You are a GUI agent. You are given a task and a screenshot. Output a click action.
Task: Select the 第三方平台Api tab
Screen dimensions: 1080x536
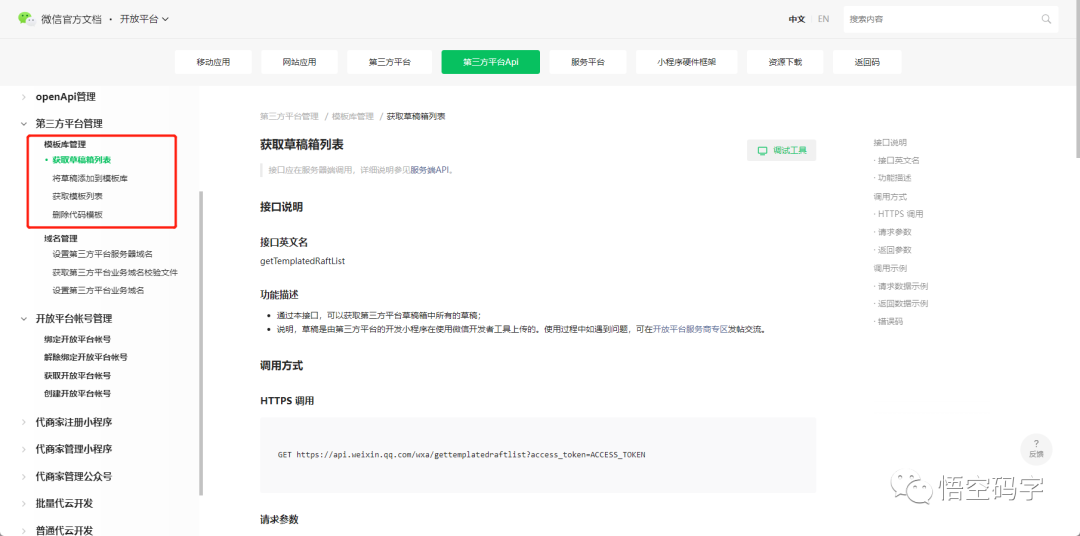(x=490, y=62)
